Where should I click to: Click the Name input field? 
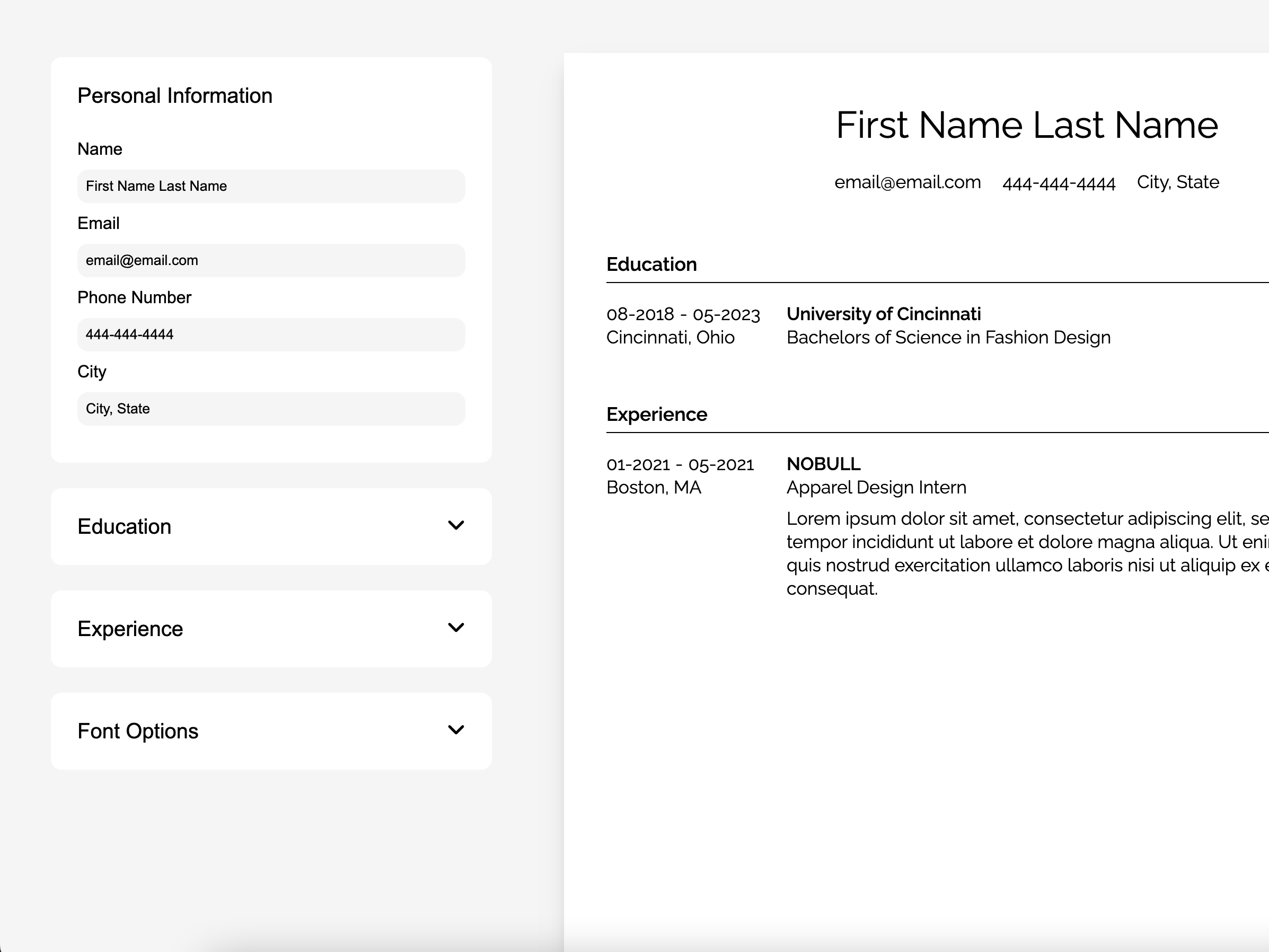(x=271, y=186)
